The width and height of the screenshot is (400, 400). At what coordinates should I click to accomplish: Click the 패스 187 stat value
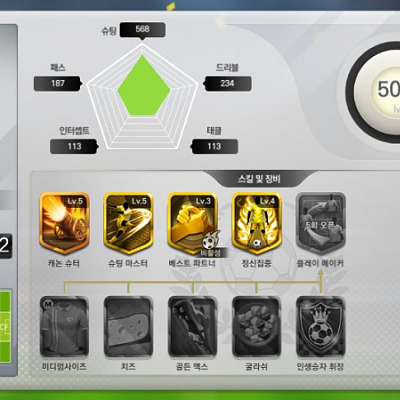tap(58, 83)
